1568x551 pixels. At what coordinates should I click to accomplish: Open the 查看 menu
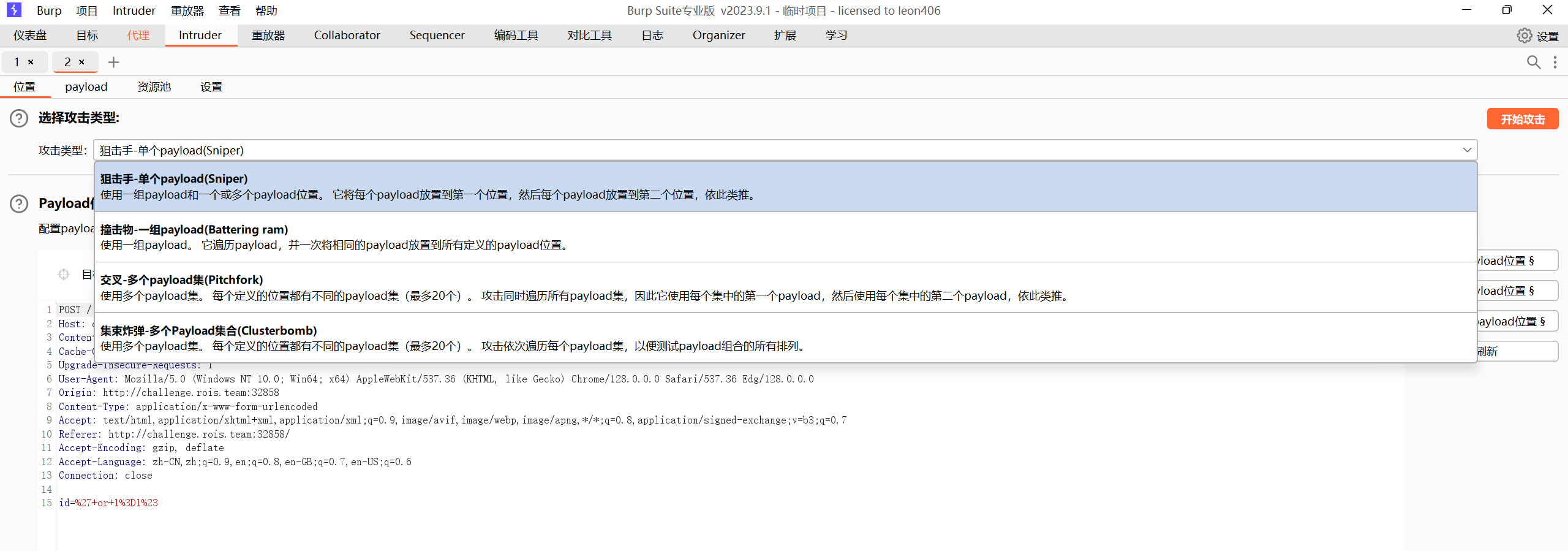coord(230,10)
